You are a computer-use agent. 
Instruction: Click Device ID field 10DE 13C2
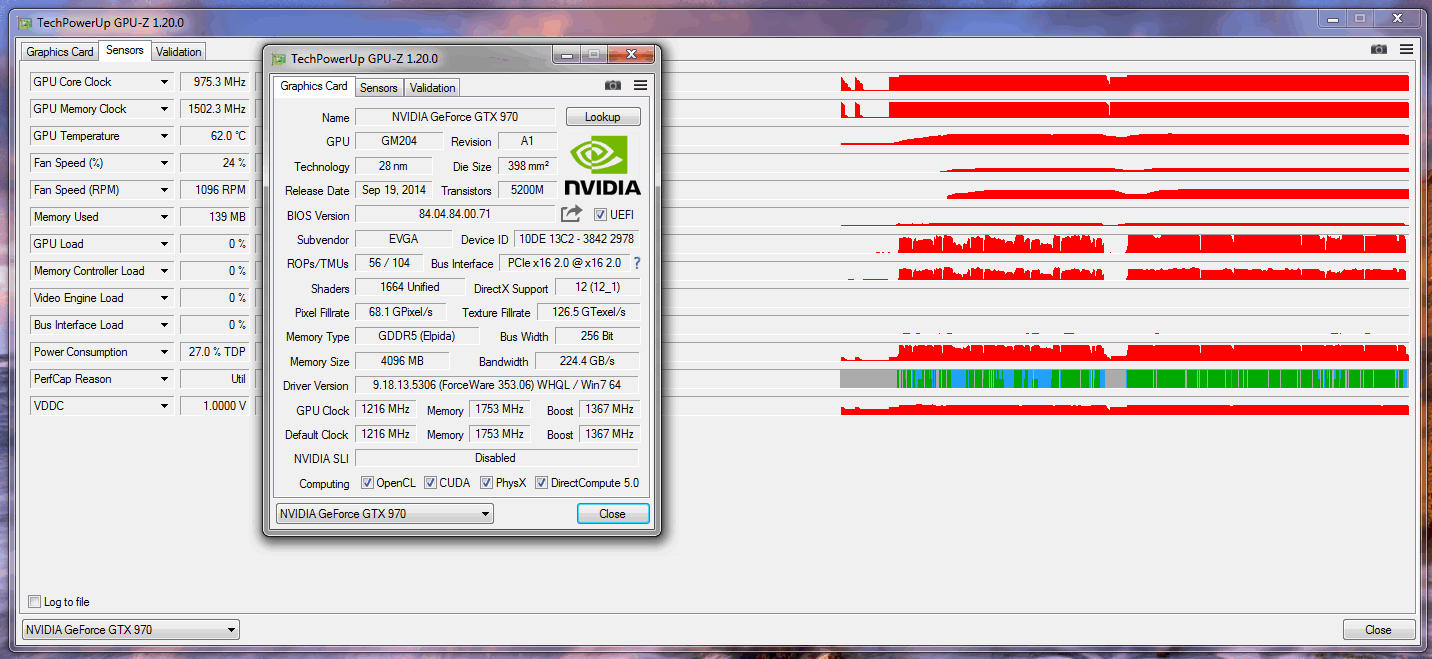(576, 239)
